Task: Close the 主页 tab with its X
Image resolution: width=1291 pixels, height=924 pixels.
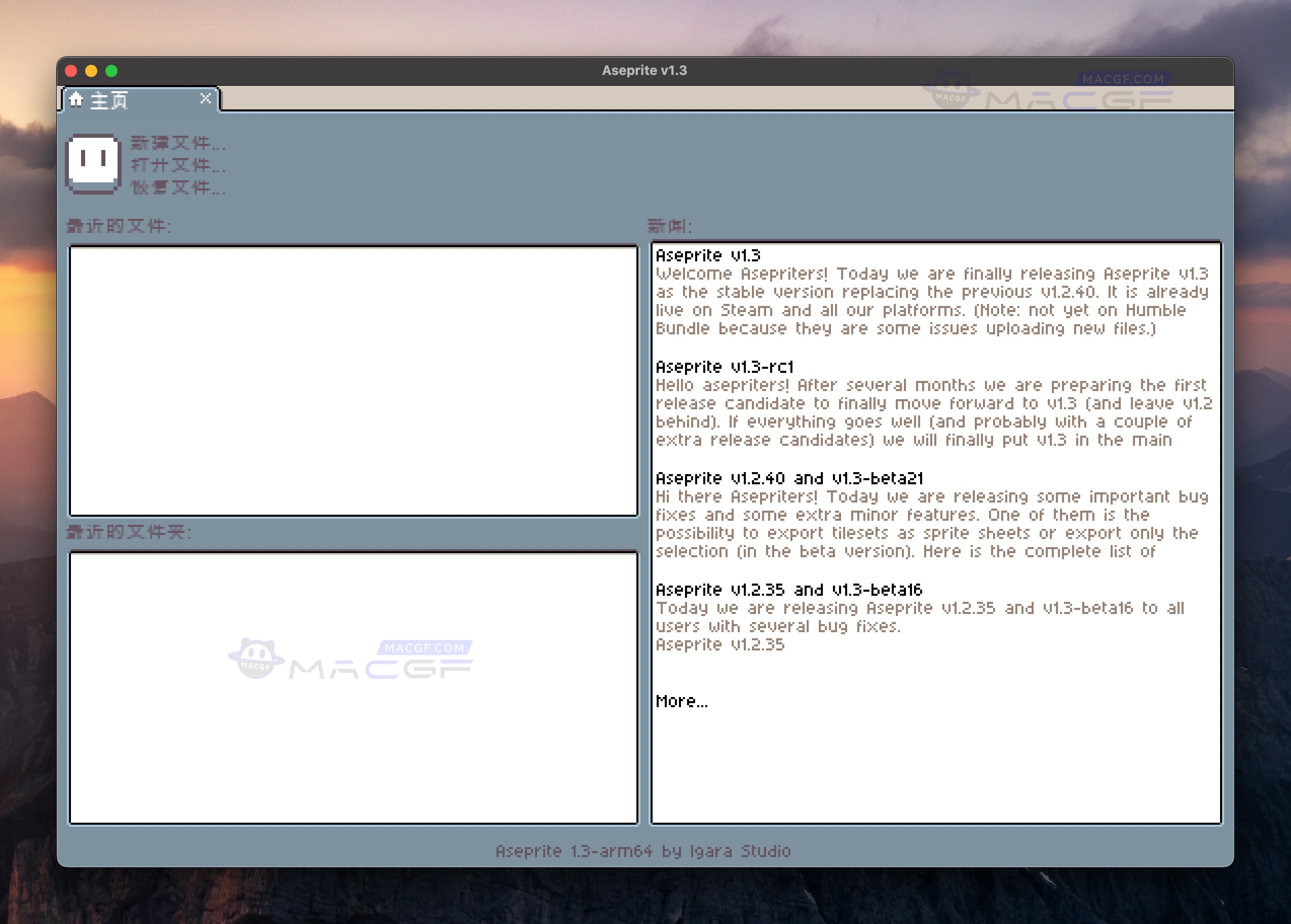Action: pos(205,98)
